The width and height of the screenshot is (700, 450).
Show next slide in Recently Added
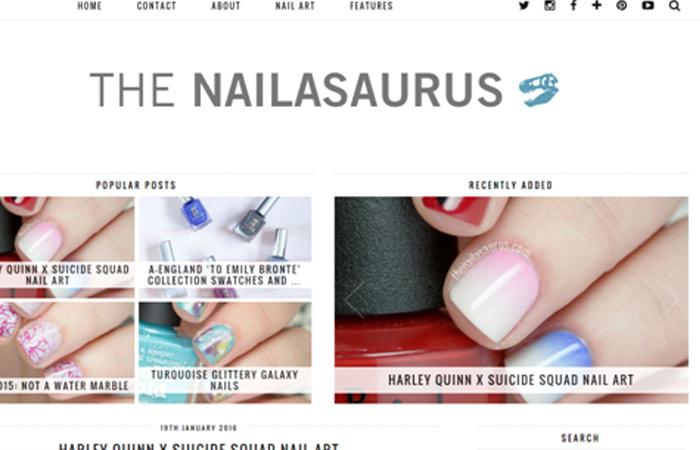(x=667, y=300)
